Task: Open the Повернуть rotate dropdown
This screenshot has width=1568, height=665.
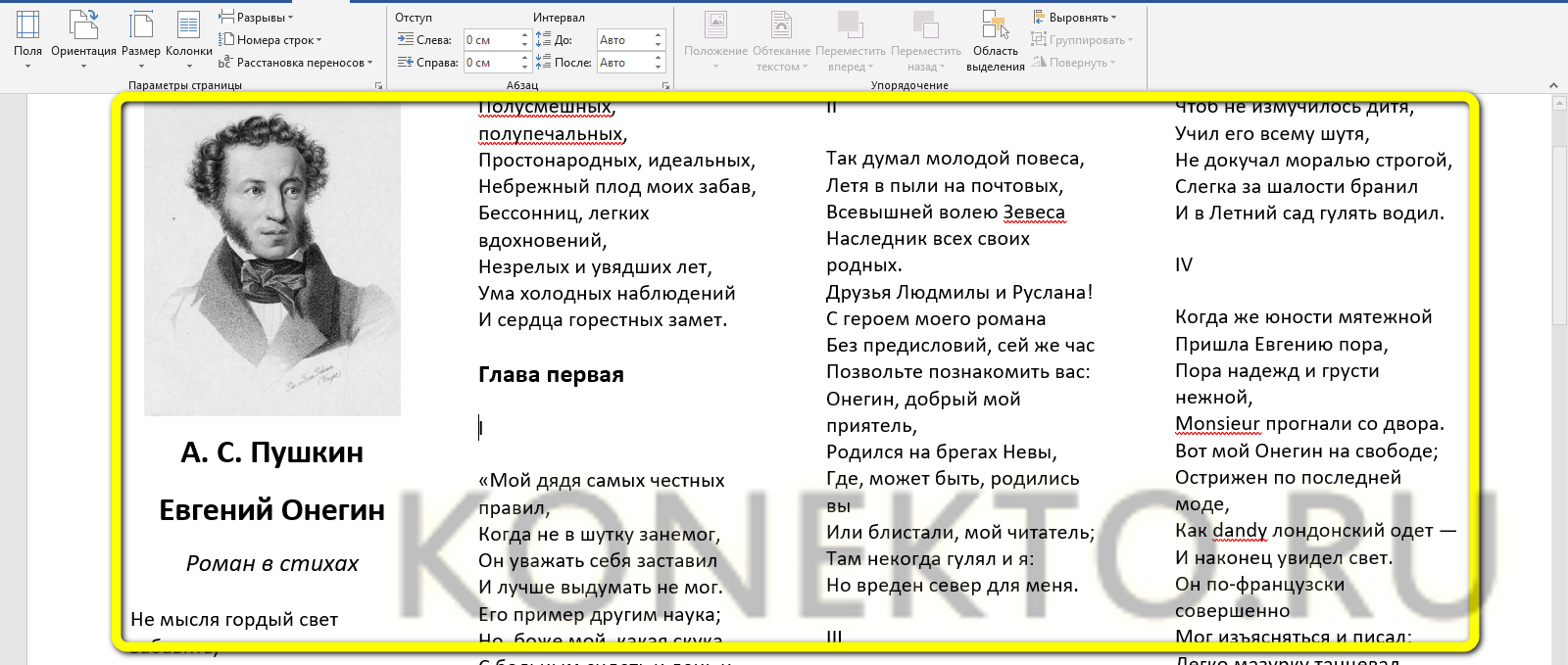Action: (1074, 63)
